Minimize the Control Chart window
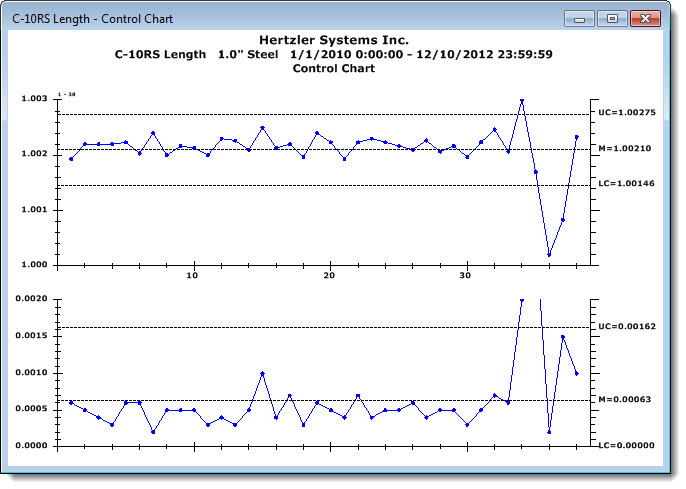This screenshot has width=686, height=489. pyautogui.click(x=580, y=19)
